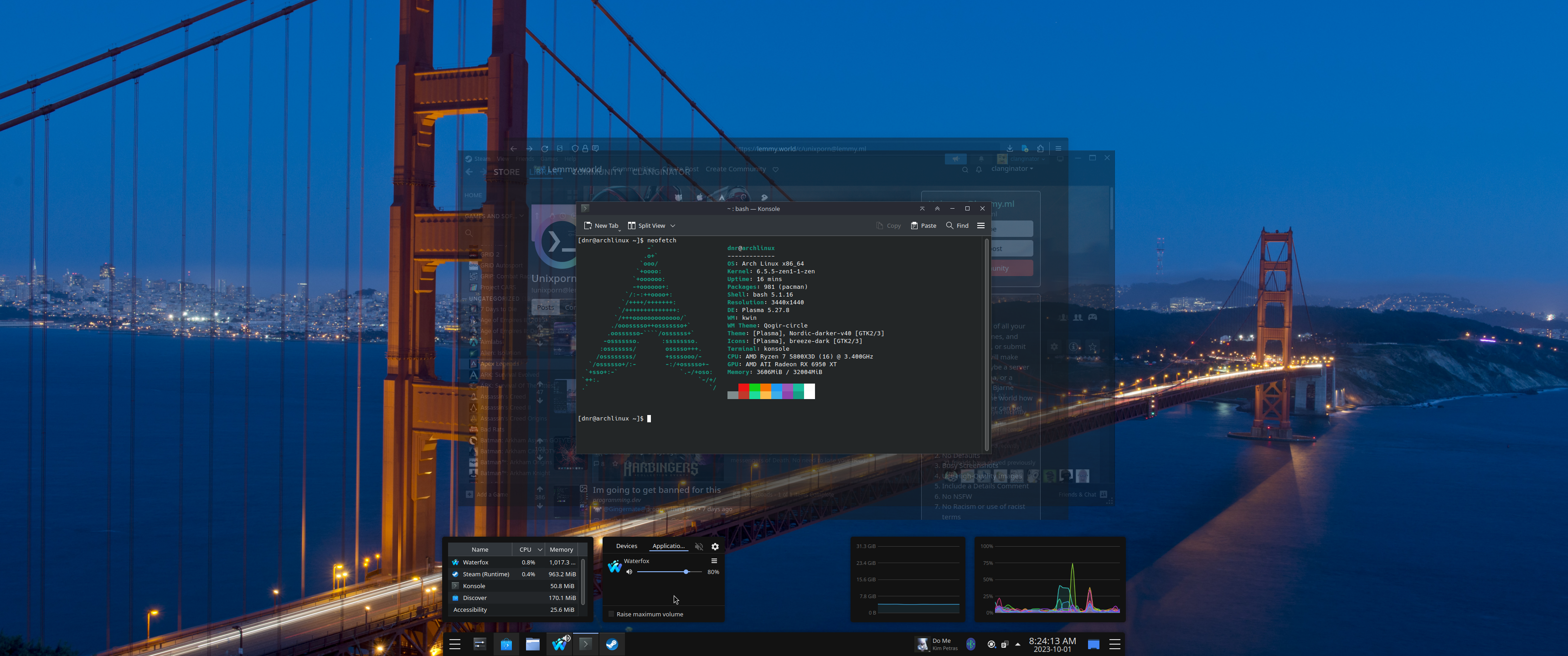The image size is (1568, 656).
Task: Click the Find search icon in Konsole
Action: pos(949,225)
